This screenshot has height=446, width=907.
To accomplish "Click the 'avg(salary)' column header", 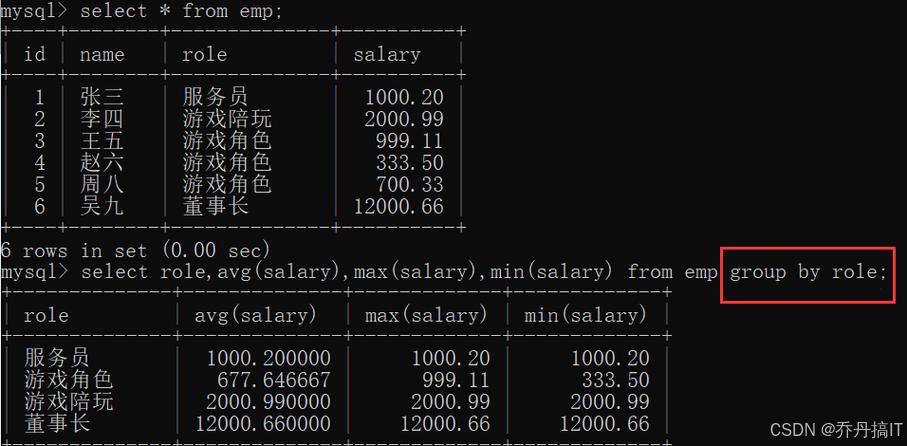I will coord(256,315).
